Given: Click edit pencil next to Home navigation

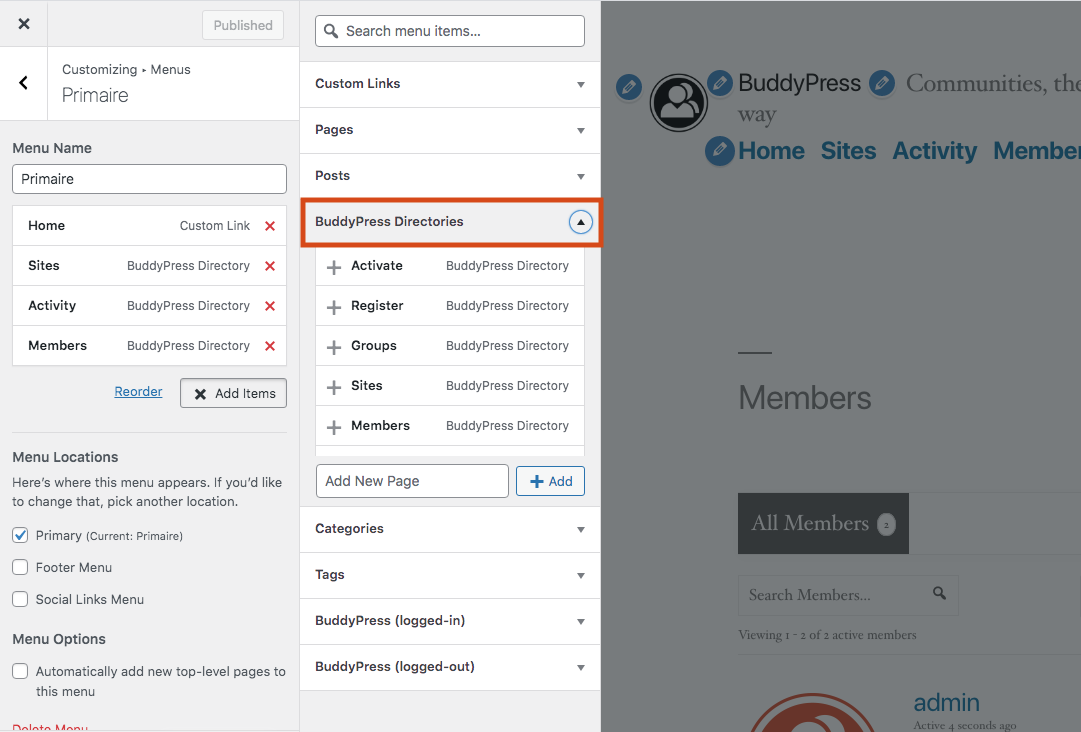Looking at the screenshot, I should (720, 151).
